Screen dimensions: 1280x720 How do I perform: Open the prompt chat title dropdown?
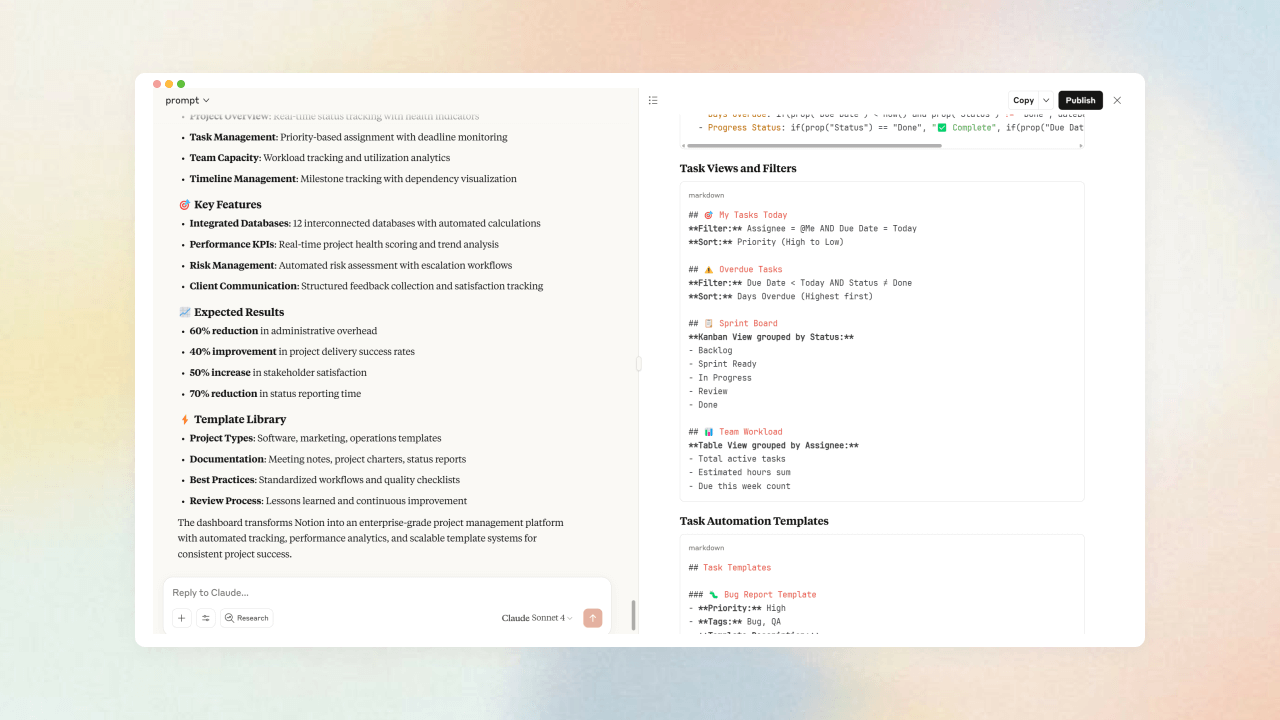[x=188, y=100]
